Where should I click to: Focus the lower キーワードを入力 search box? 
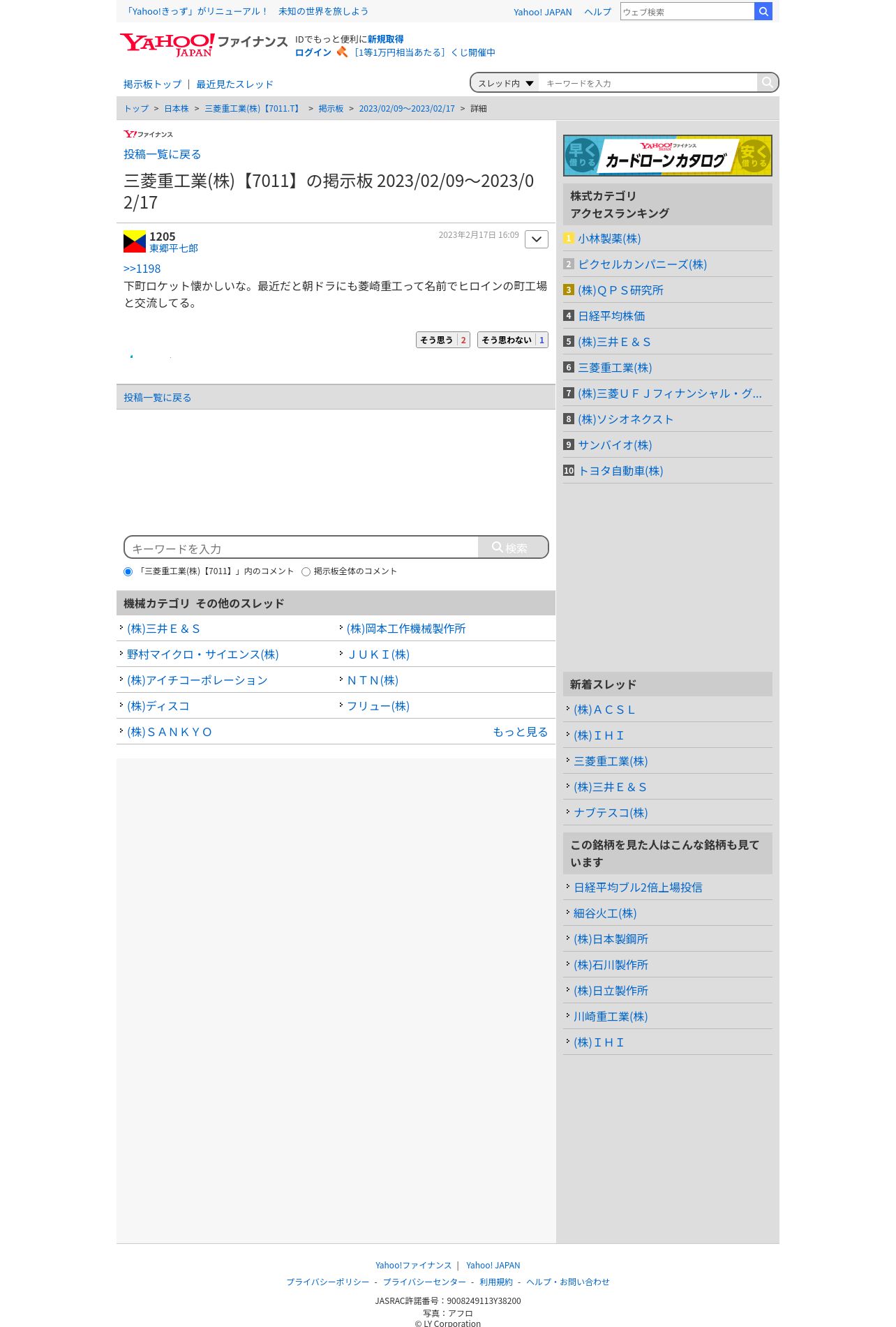point(301,548)
